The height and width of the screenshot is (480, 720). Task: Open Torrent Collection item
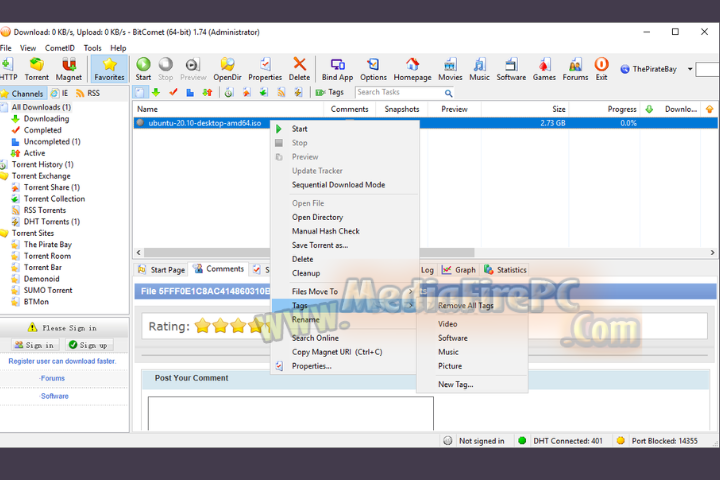click(54, 199)
